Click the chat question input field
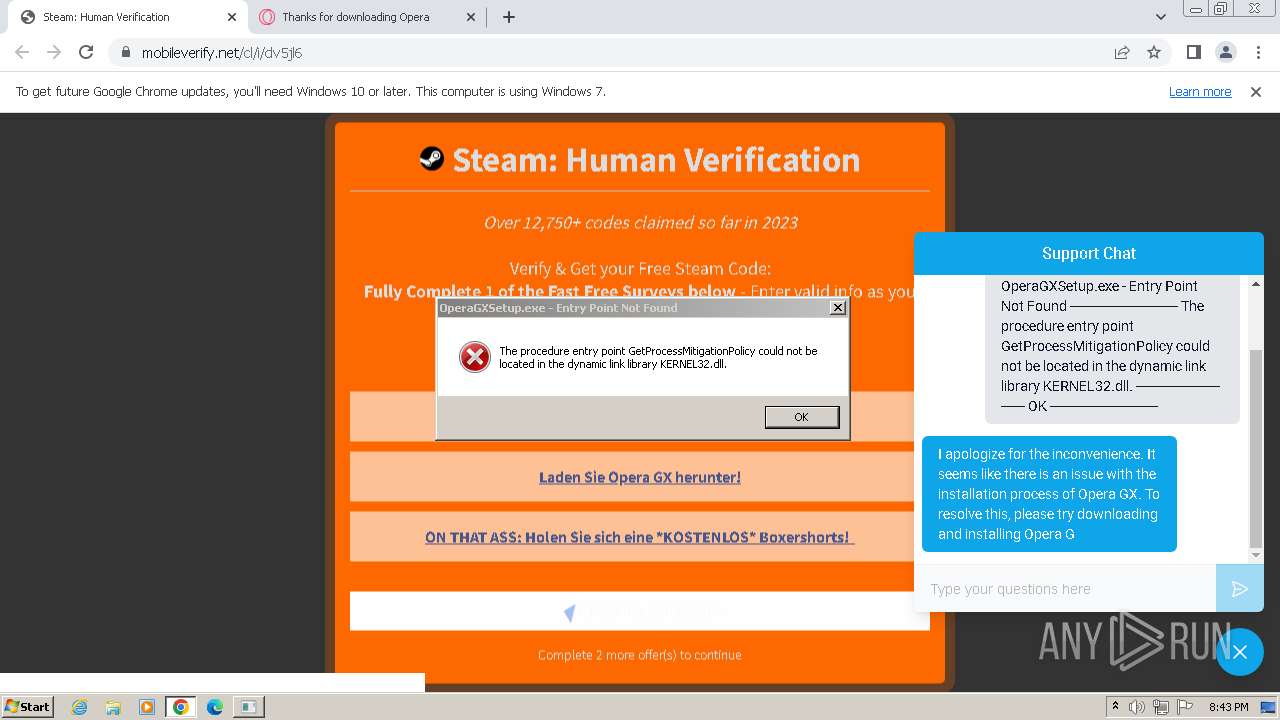This screenshot has width=1280, height=720. (x=1065, y=589)
